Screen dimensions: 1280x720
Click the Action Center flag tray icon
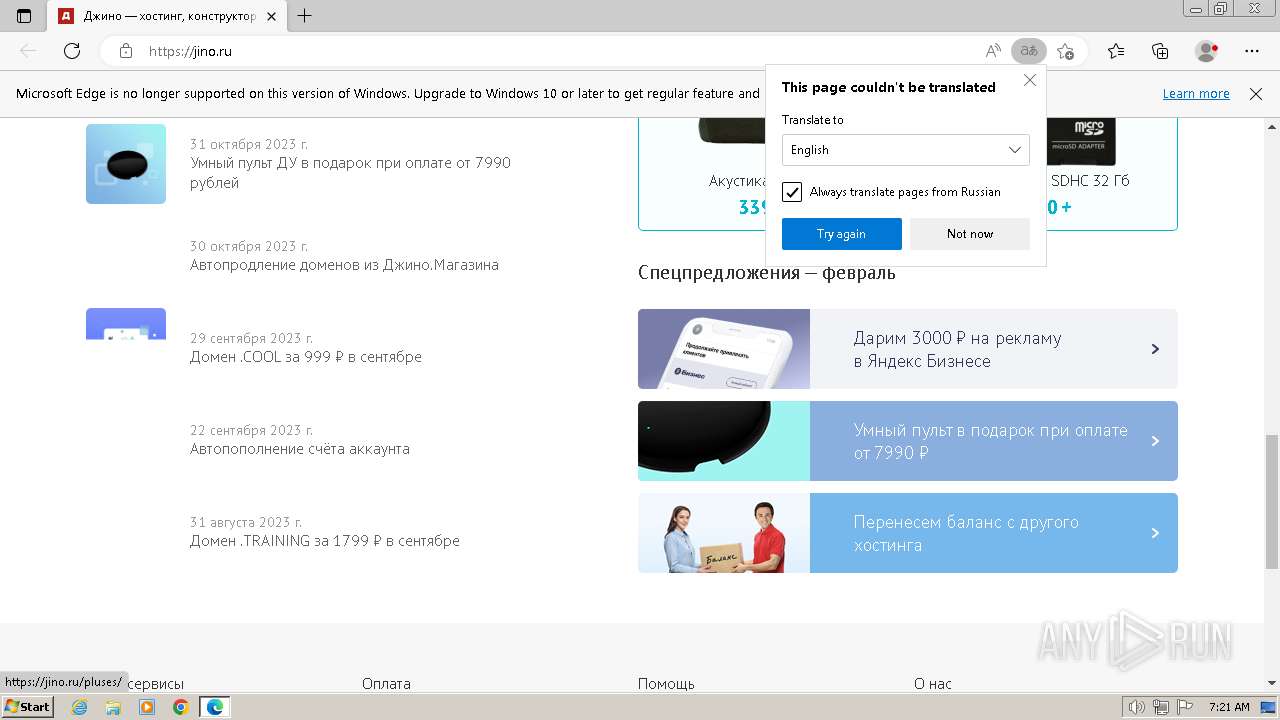pos(1185,707)
